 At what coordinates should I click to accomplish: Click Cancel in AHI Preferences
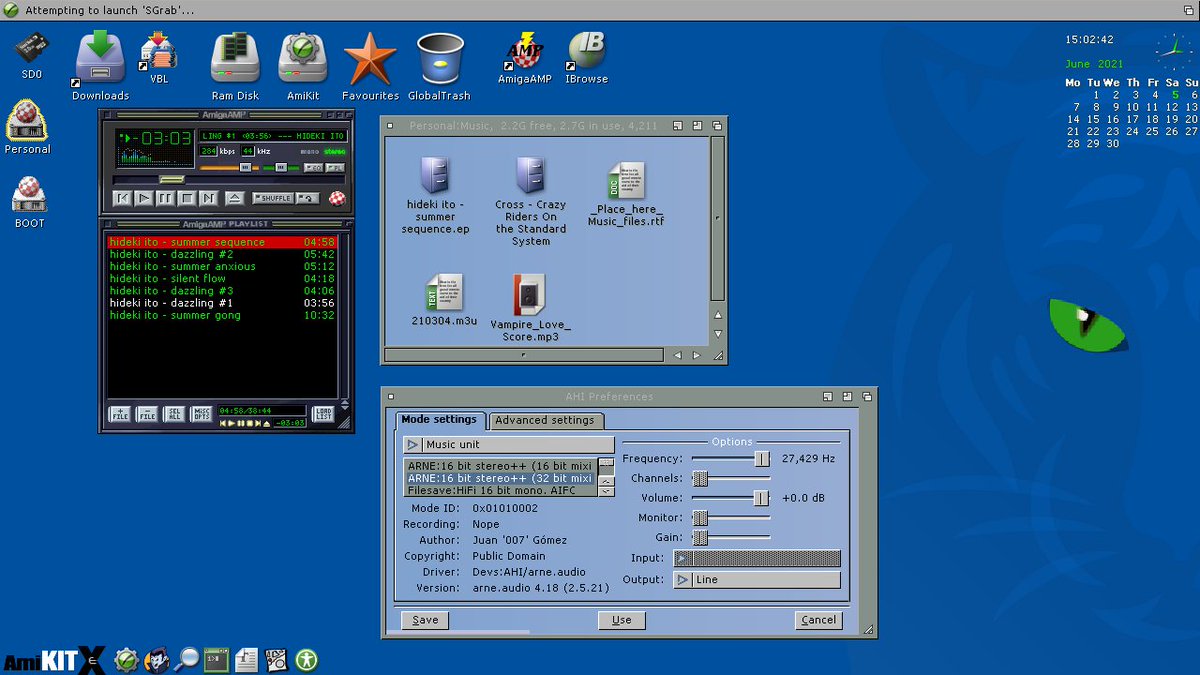point(818,620)
